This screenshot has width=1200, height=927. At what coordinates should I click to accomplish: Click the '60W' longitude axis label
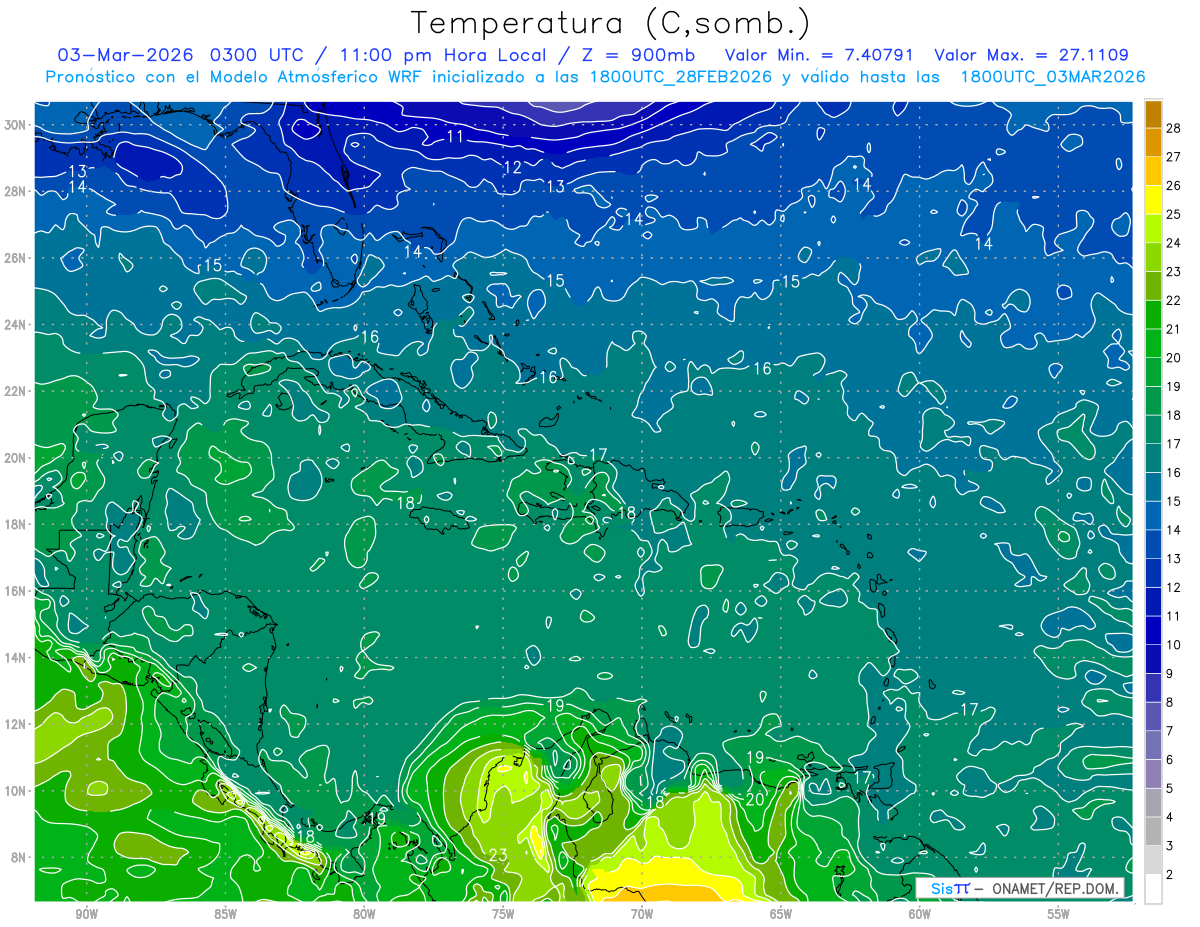point(920,914)
